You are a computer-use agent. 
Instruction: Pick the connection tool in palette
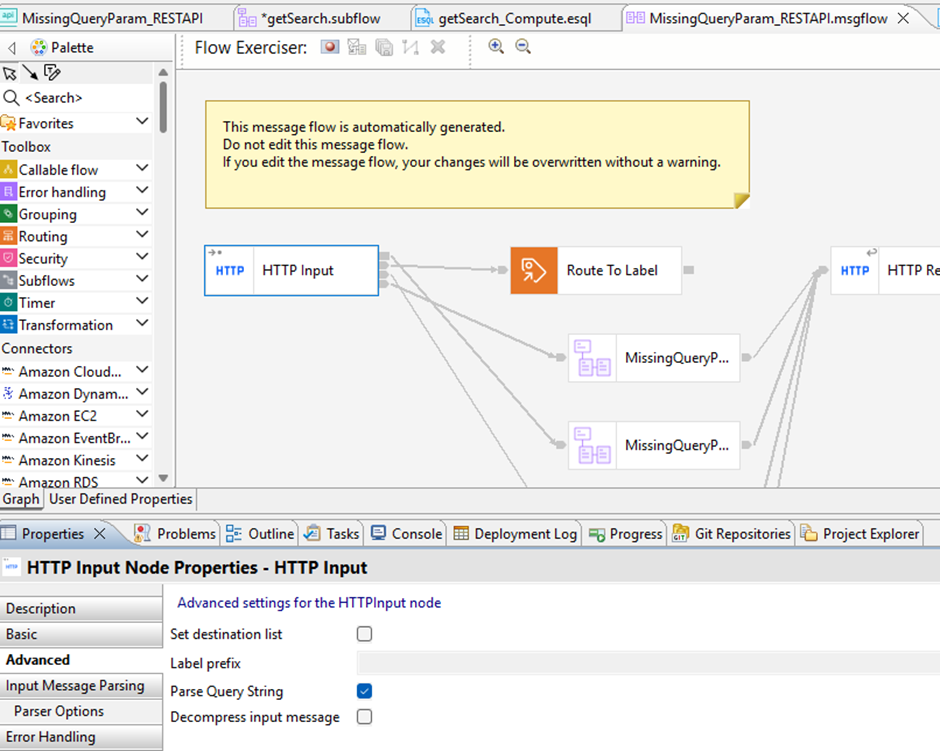pos(29,73)
